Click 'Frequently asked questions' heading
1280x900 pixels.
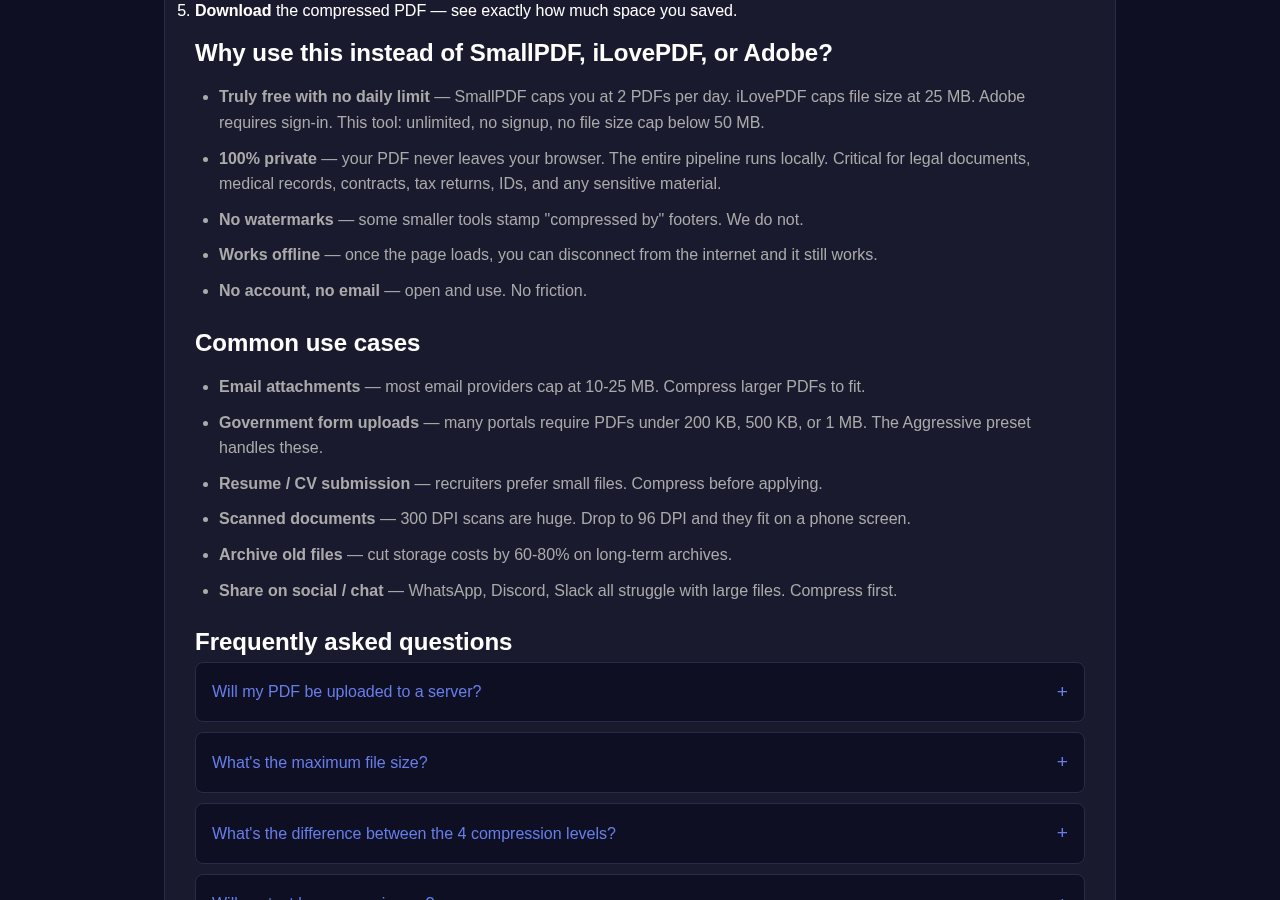click(353, 642)
